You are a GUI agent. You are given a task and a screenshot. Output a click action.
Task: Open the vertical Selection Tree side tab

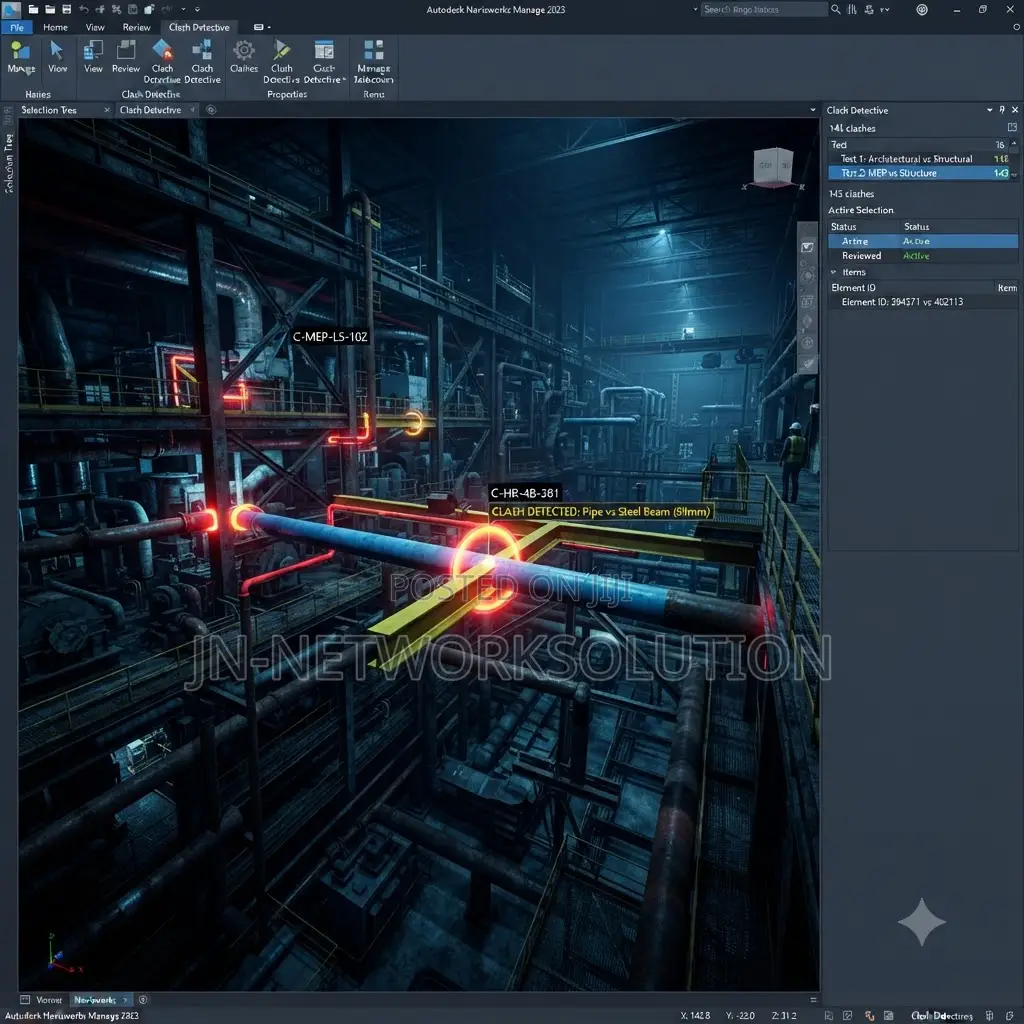8,163
